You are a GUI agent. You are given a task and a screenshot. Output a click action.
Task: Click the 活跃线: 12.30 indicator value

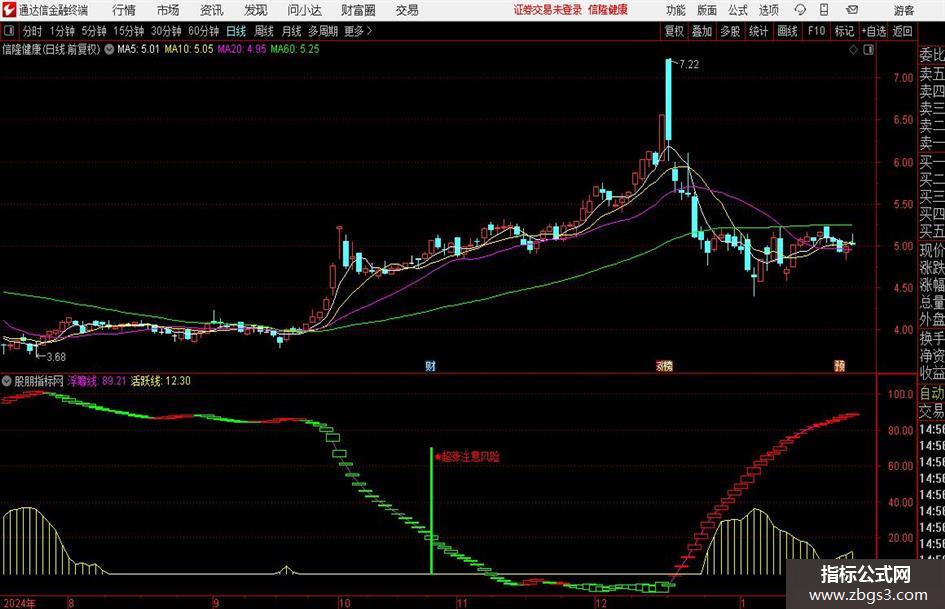(160, 381)
